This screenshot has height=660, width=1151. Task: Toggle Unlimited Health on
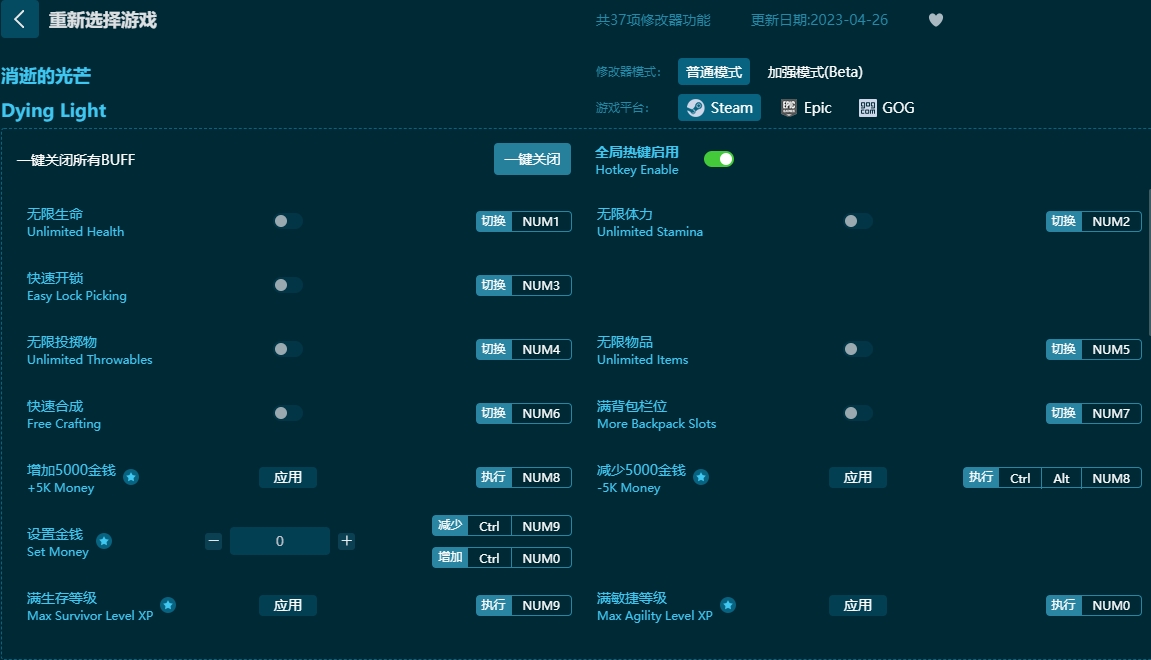tap(288, 221)
